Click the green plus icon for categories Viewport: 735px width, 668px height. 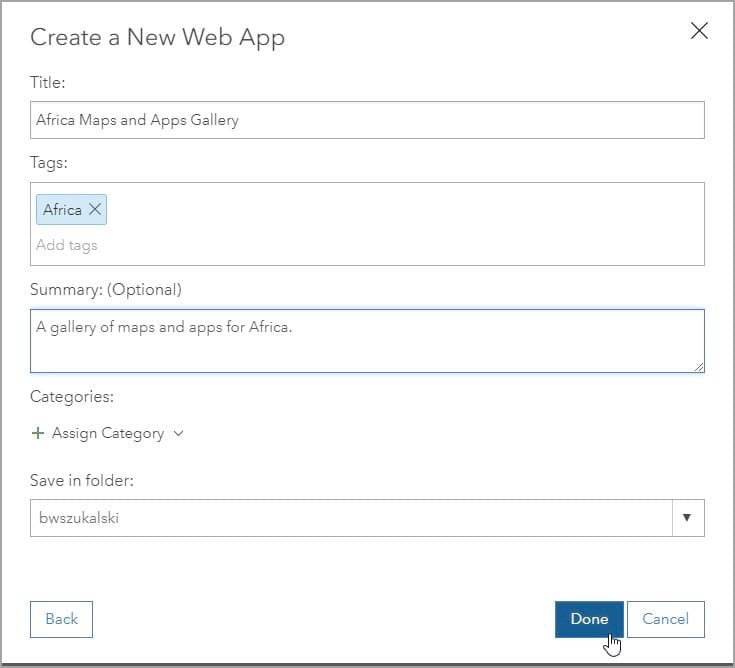[x=38, y=433]
